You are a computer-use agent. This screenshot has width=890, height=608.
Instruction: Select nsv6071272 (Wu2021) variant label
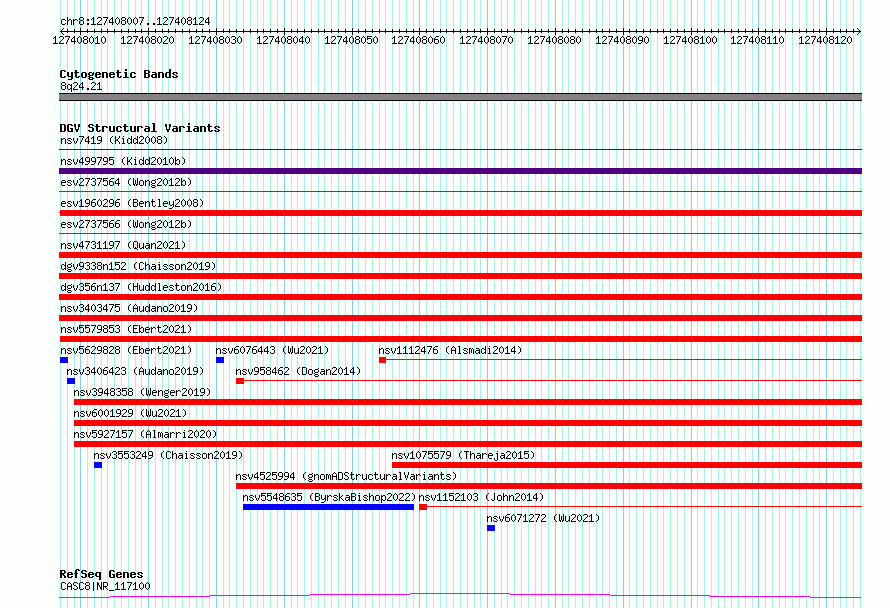543,518
